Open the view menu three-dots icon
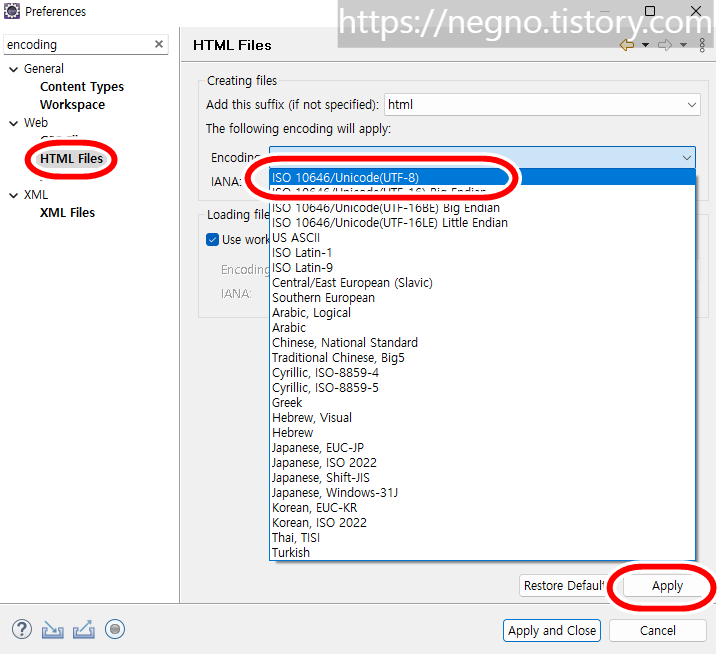 click(702, 45)
